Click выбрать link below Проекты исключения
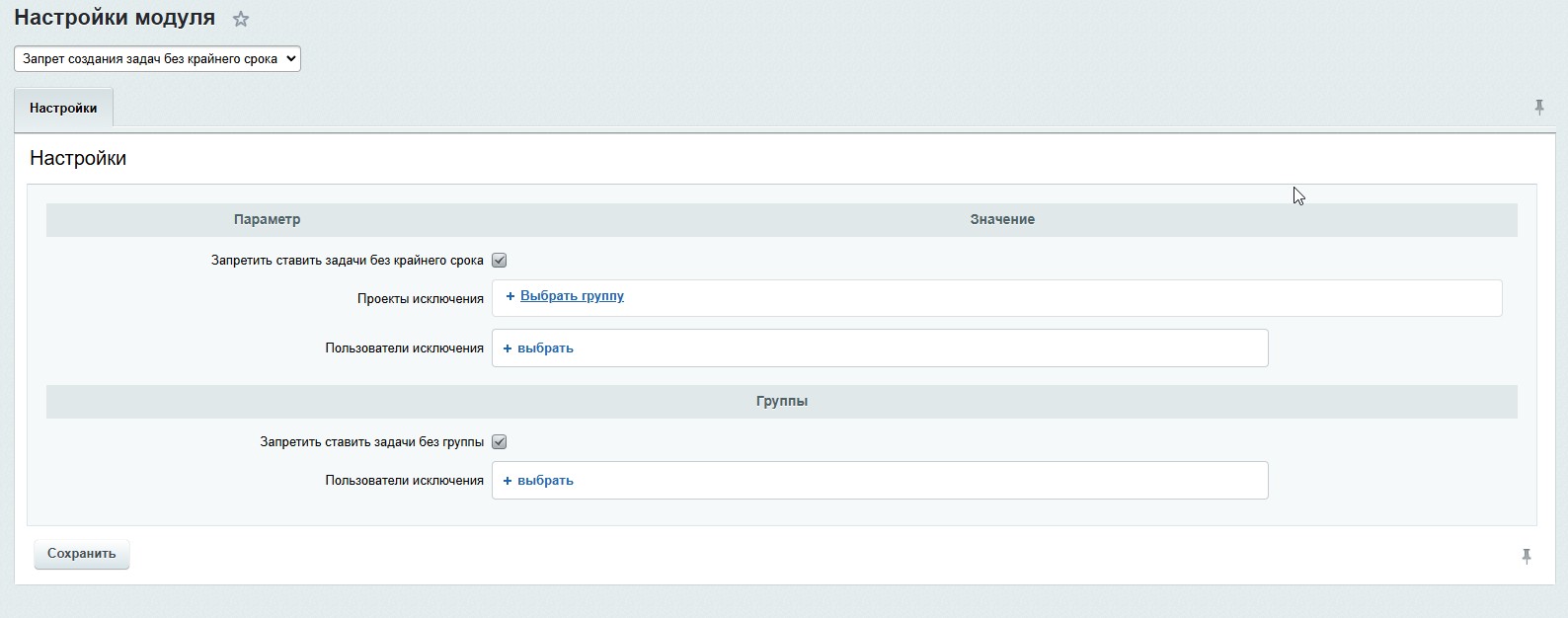The height and width of the screenshot is (618, 1568). (x=545, y=348)
